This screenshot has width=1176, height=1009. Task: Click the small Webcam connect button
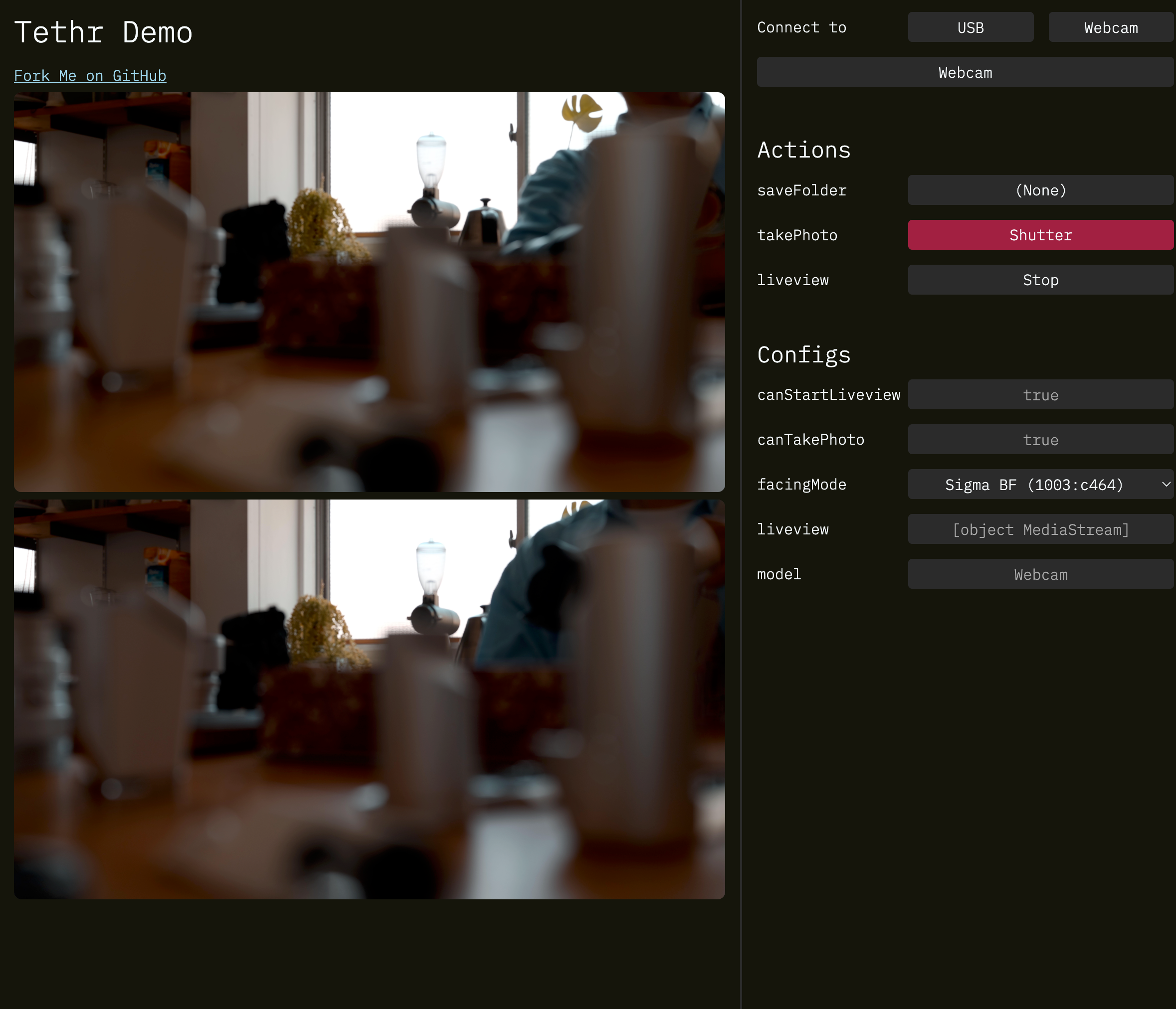tap(1110, 27)
